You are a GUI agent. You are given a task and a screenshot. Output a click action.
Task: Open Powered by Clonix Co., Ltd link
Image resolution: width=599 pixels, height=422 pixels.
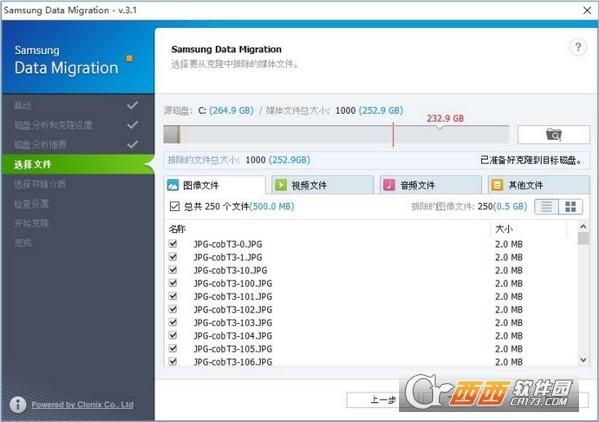click(x=83, y=404)
